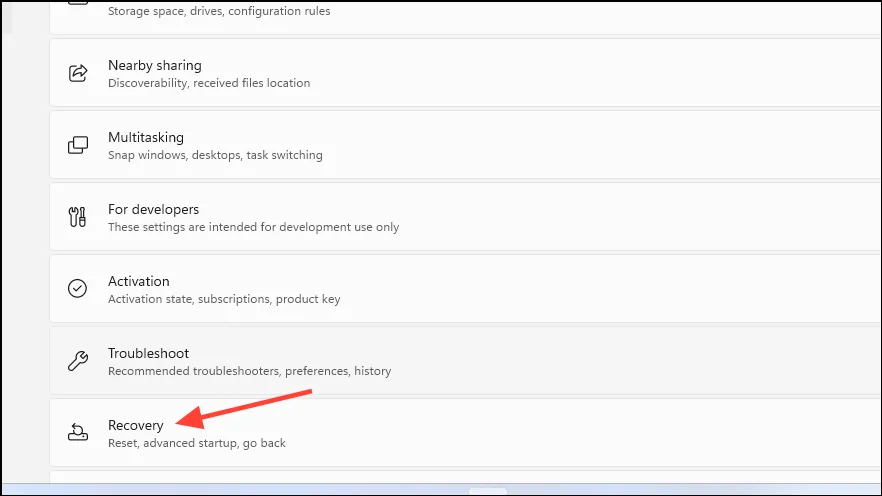Click 'Storage space, drives, configuration rules' row
The height and width of the screenshot is (496, 882).
tap(218, 12)
